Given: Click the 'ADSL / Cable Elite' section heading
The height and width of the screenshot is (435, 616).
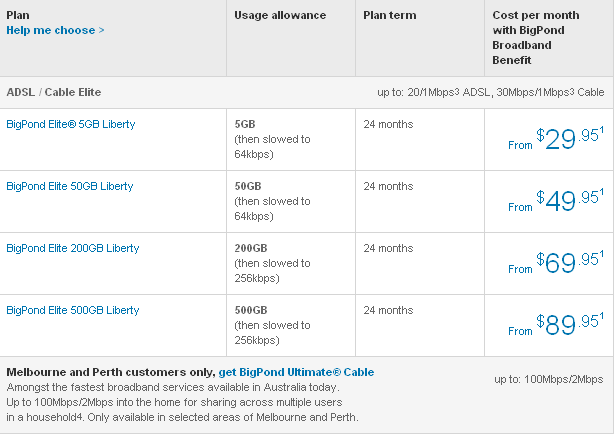Looking at the screenshot, I should click(x=54, y=92).
